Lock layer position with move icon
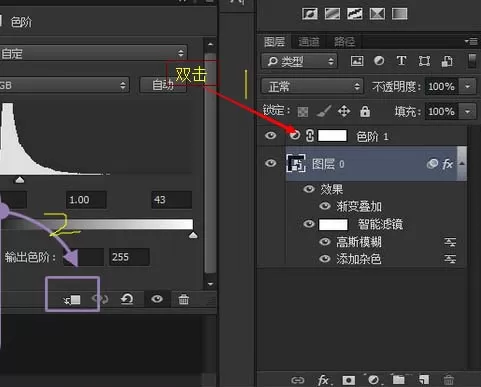 tap(344, 111)
